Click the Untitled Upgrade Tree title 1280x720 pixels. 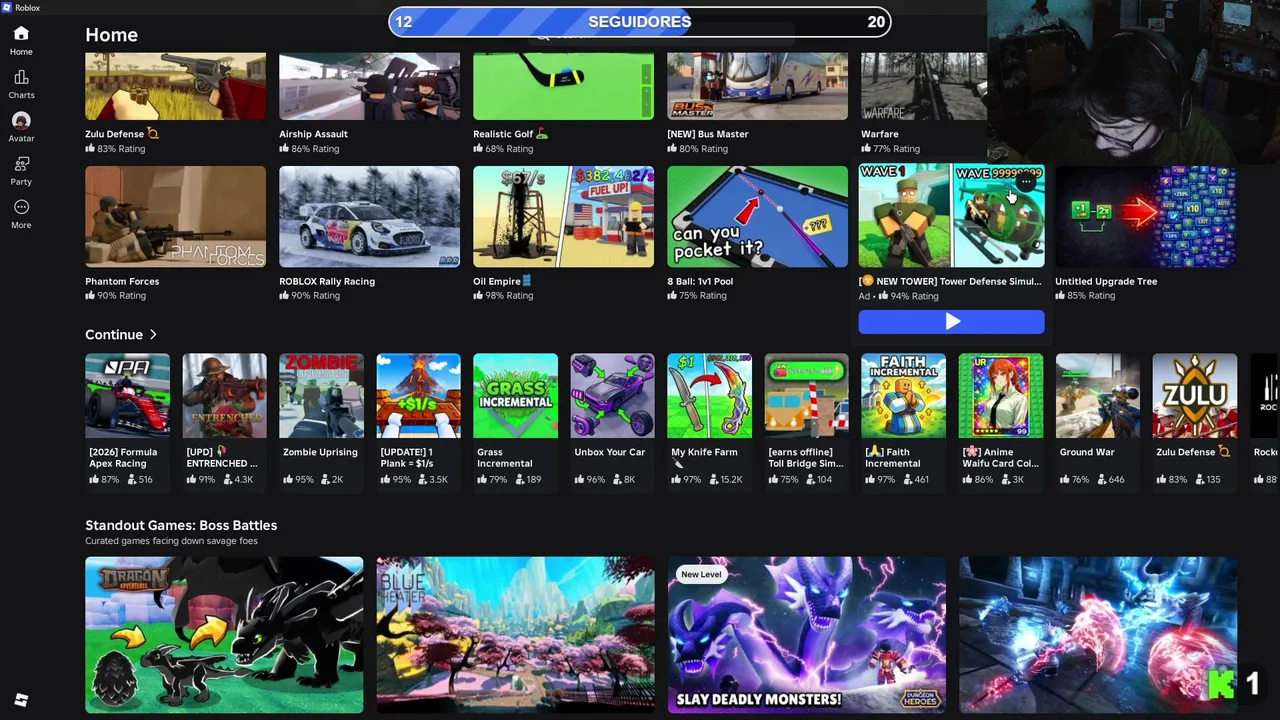(x=1106, y=281)
